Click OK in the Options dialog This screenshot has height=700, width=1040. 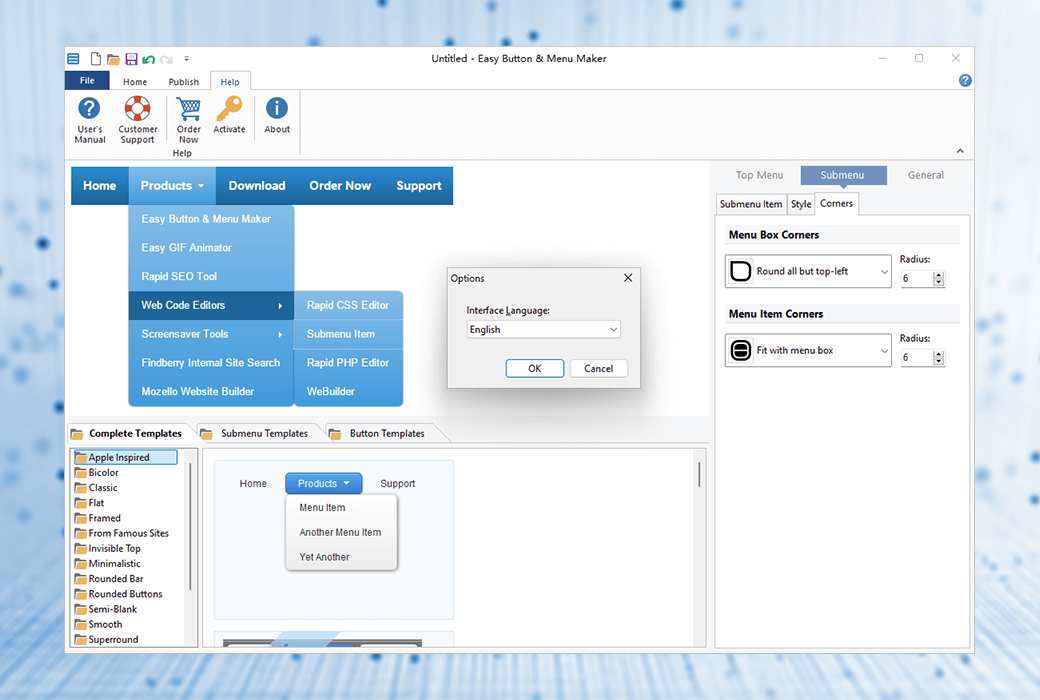coord(535,368)
